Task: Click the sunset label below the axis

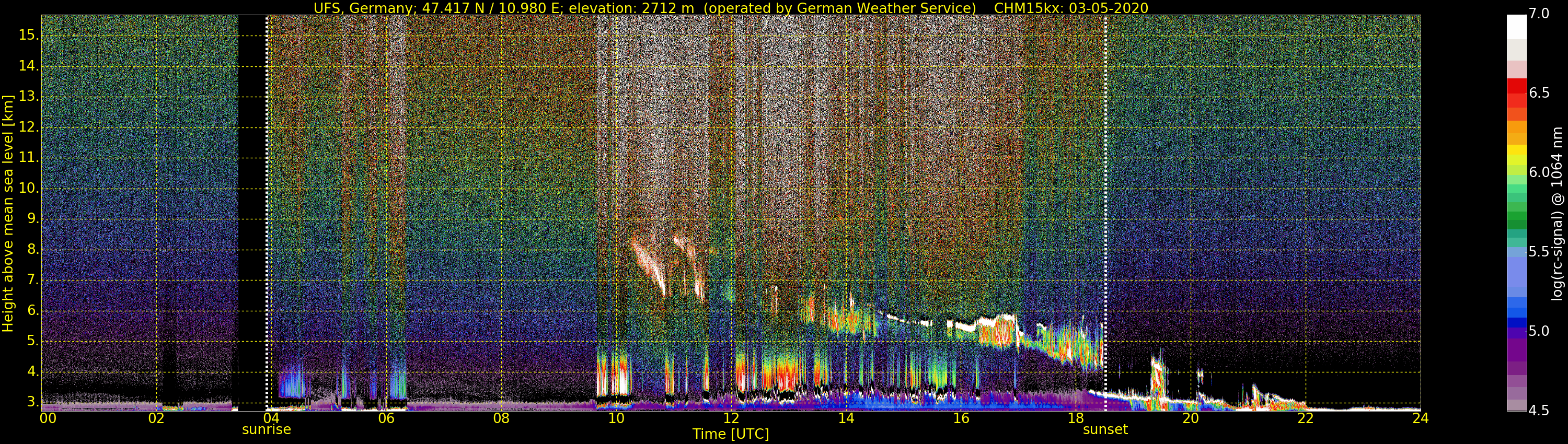Action: tap(1105, 429)
